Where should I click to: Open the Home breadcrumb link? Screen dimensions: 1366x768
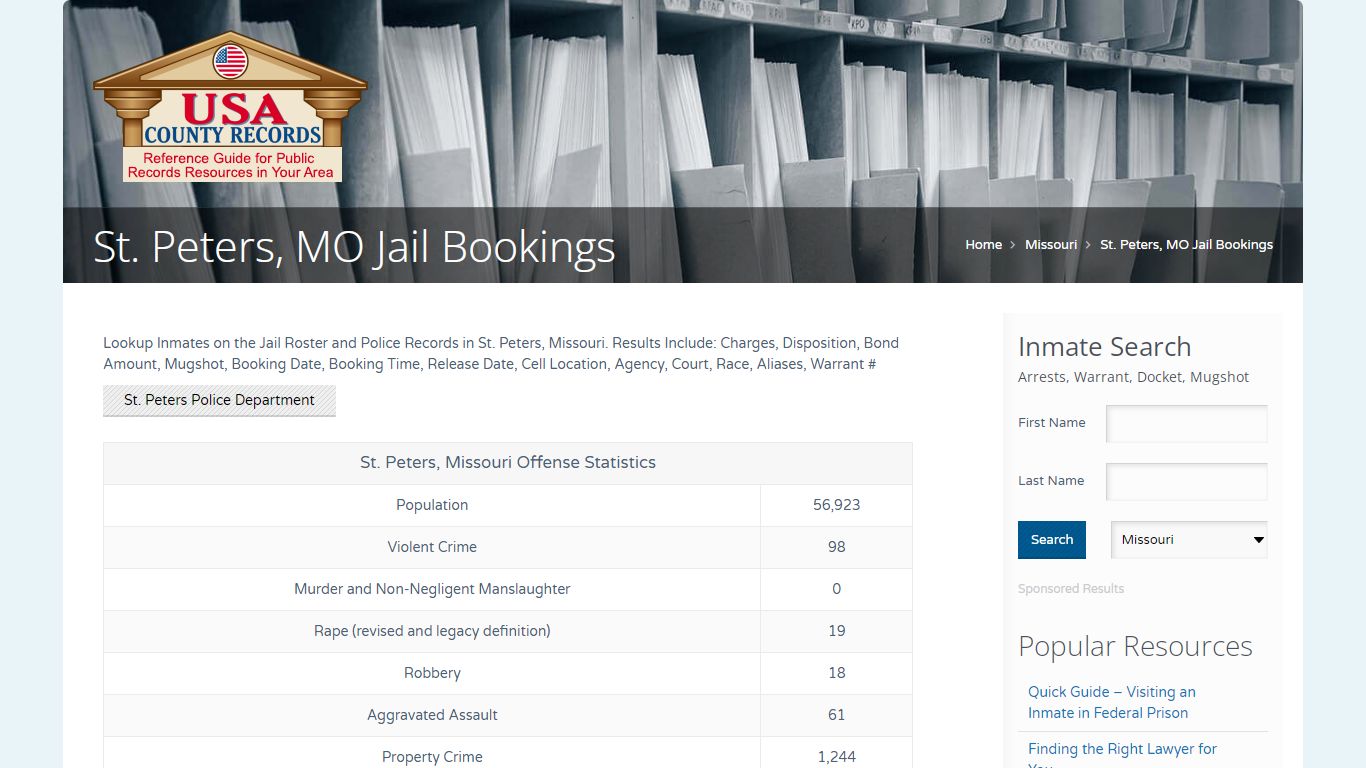983,244
